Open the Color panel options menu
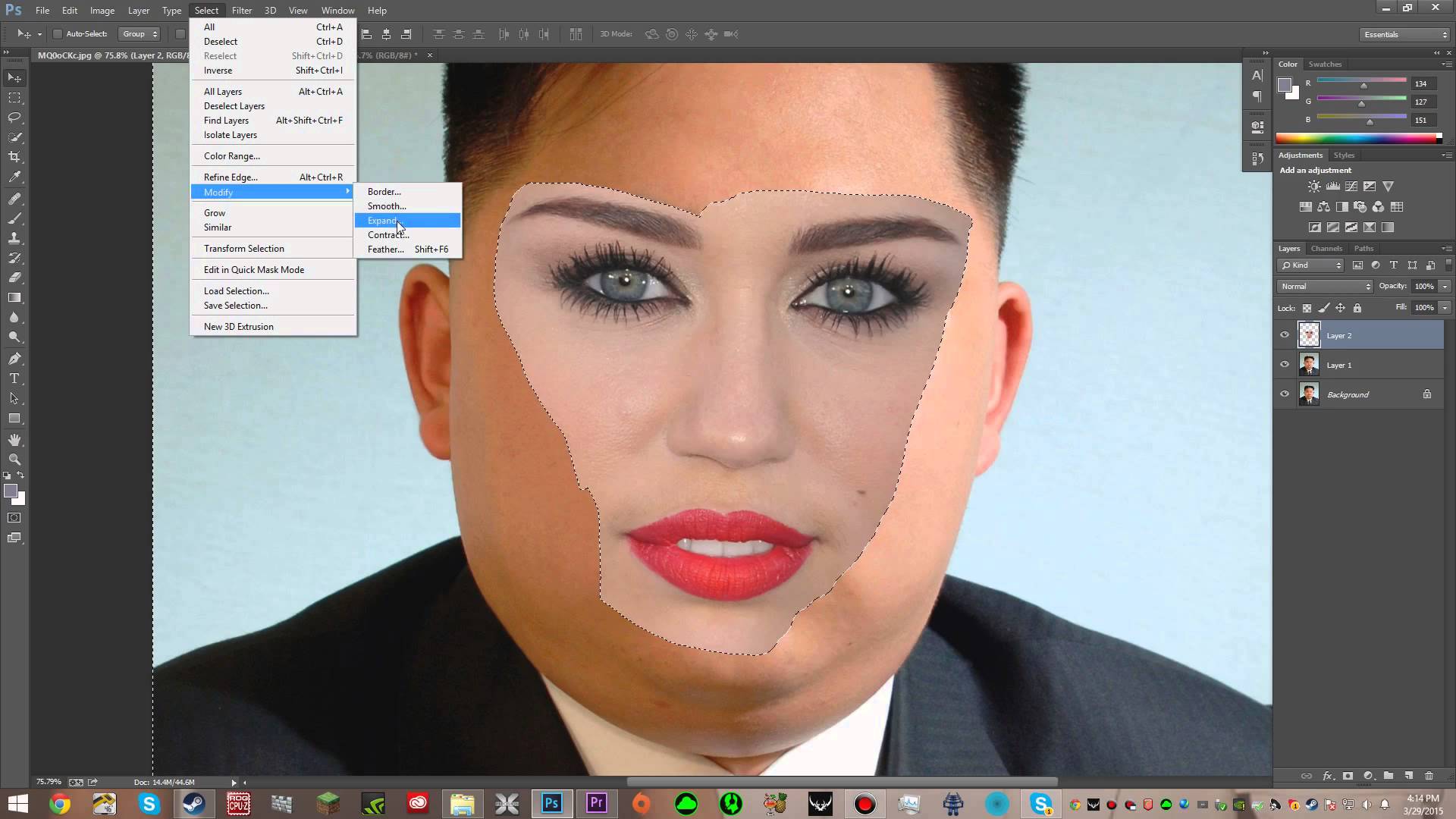The height and width of the screenshot is (819, 1456). tap(1445, 64)
